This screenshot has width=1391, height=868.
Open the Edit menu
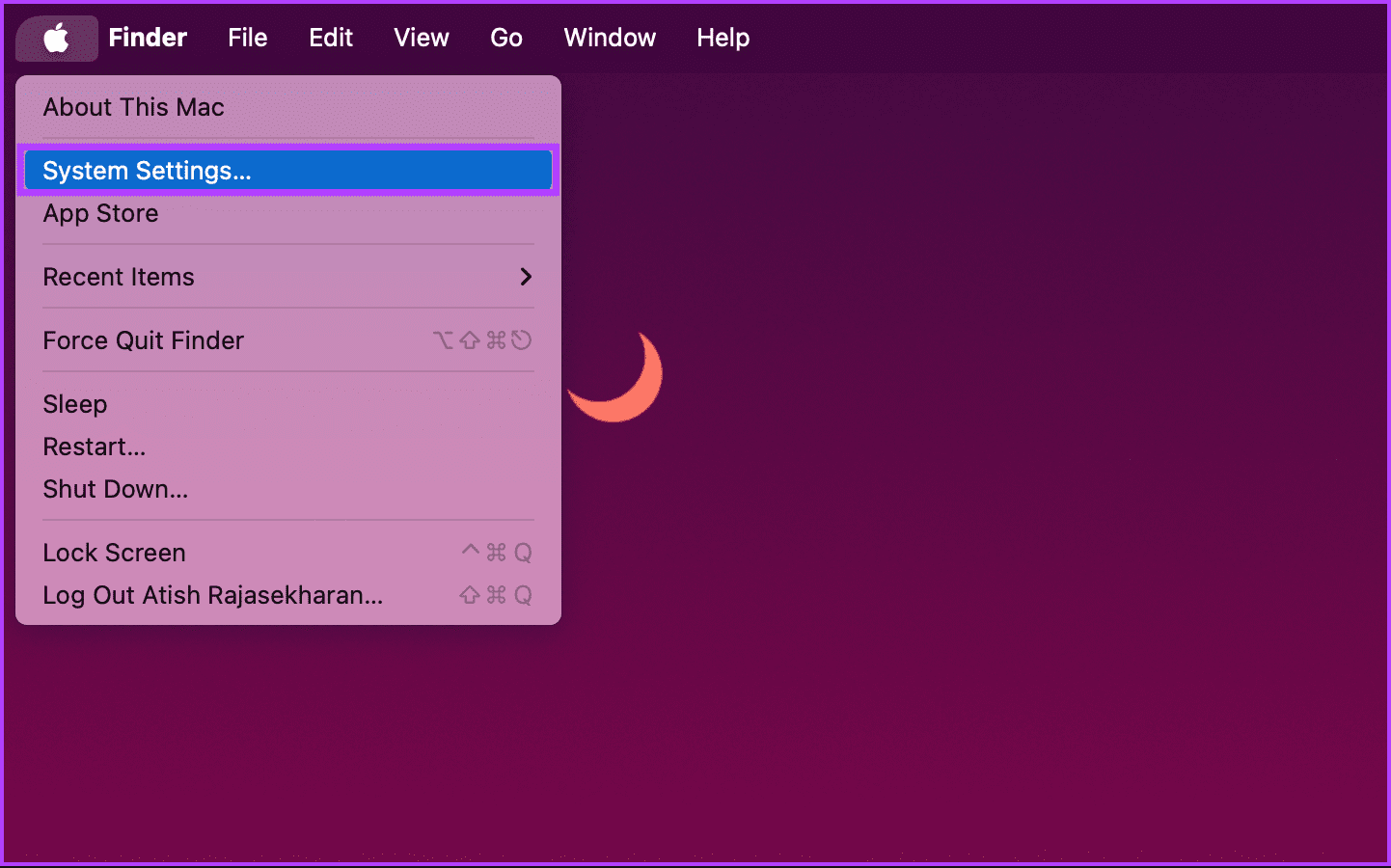[330, 38]
